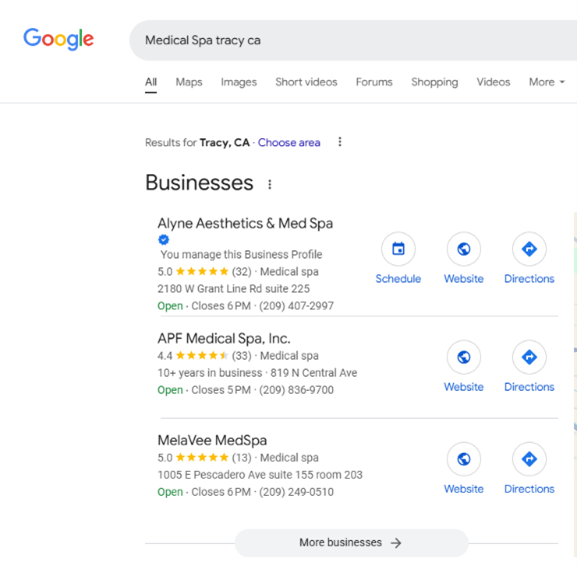577x568 pixels.
Task: Open Alyne Aesthetics website globe icon
Action: [464, 249]
